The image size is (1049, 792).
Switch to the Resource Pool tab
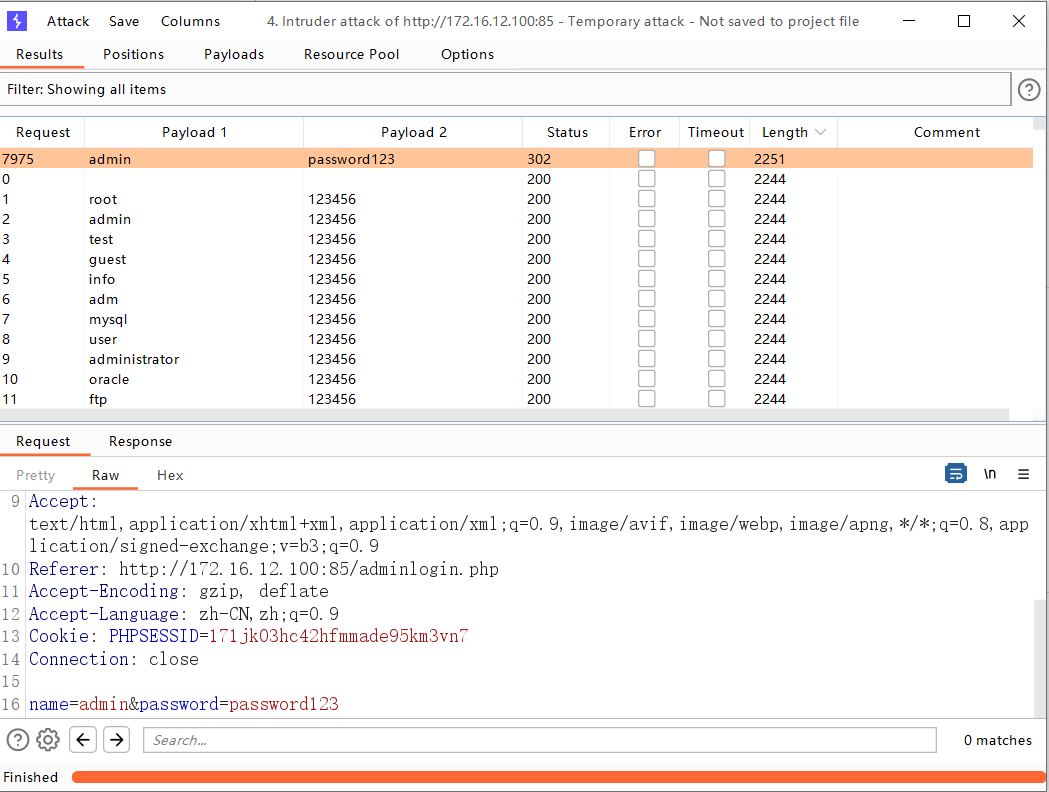(352, 55)
